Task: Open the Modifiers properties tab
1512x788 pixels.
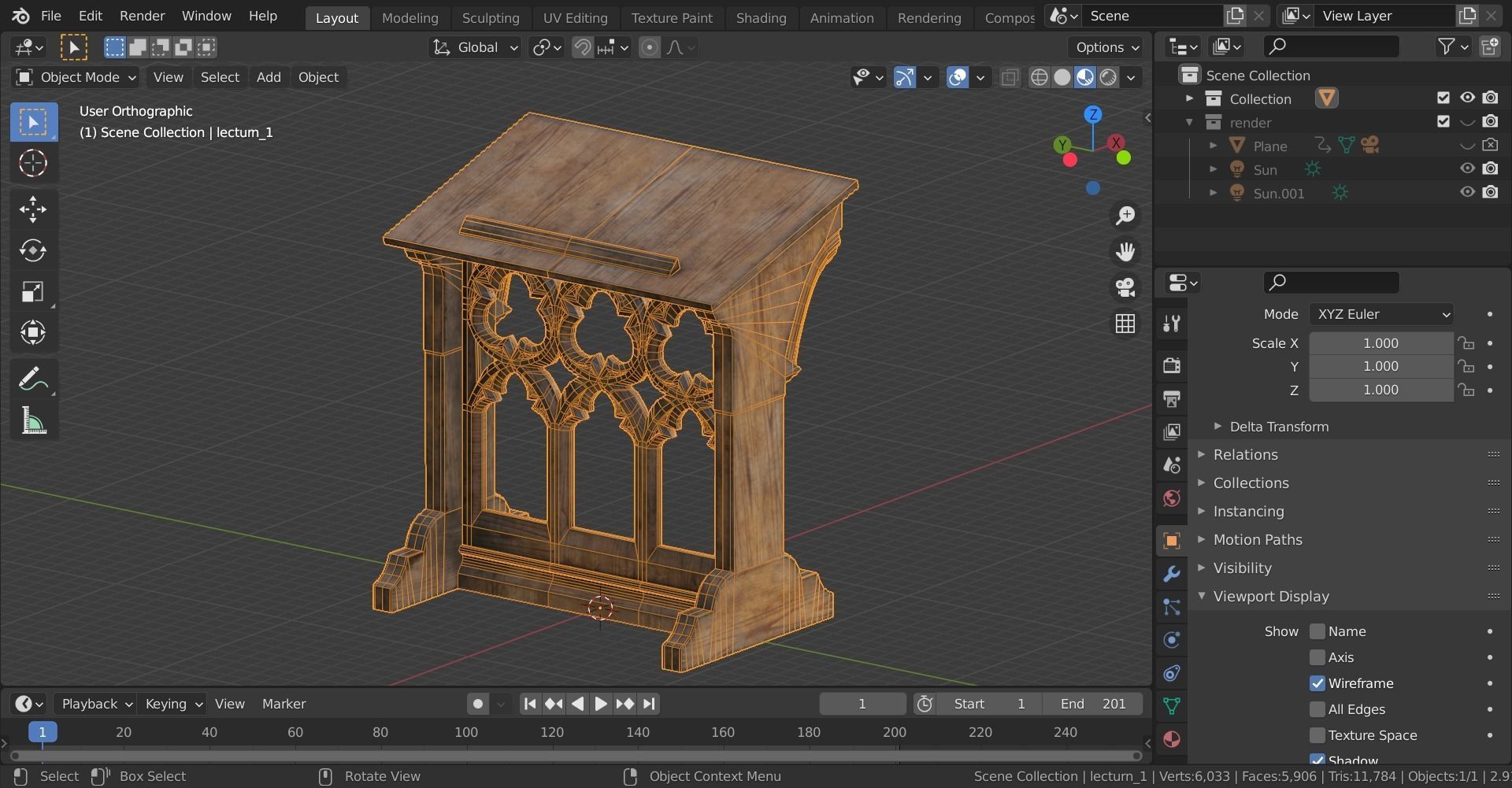Action: pos(1172,573)
